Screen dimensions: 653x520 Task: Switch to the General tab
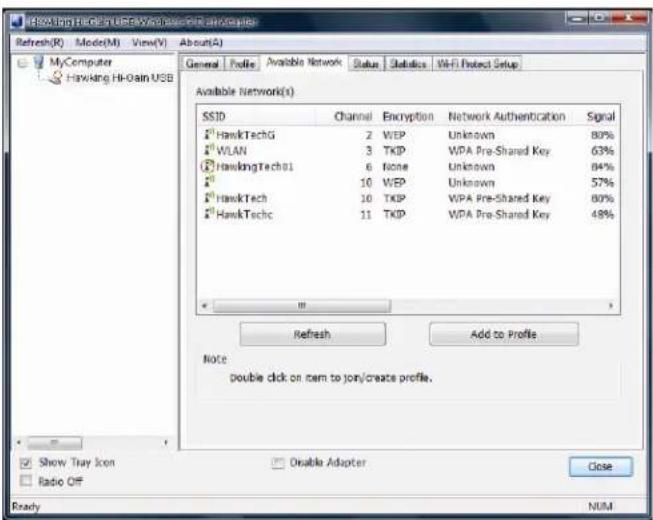click(x=202, y=64)
